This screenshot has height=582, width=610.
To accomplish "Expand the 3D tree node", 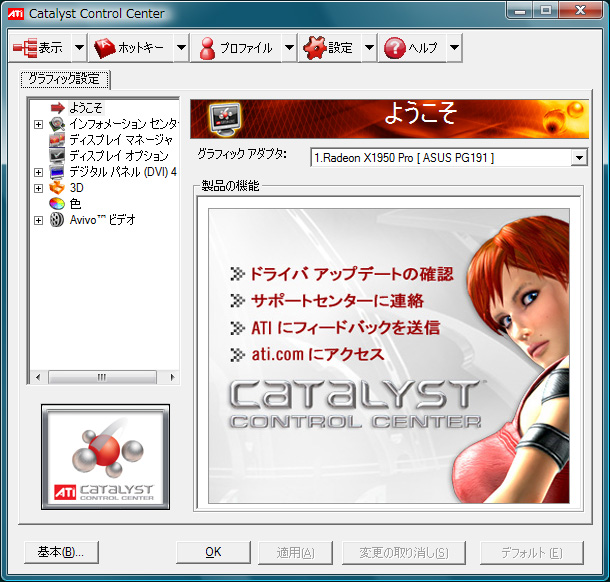I will [x=38, y=188].
